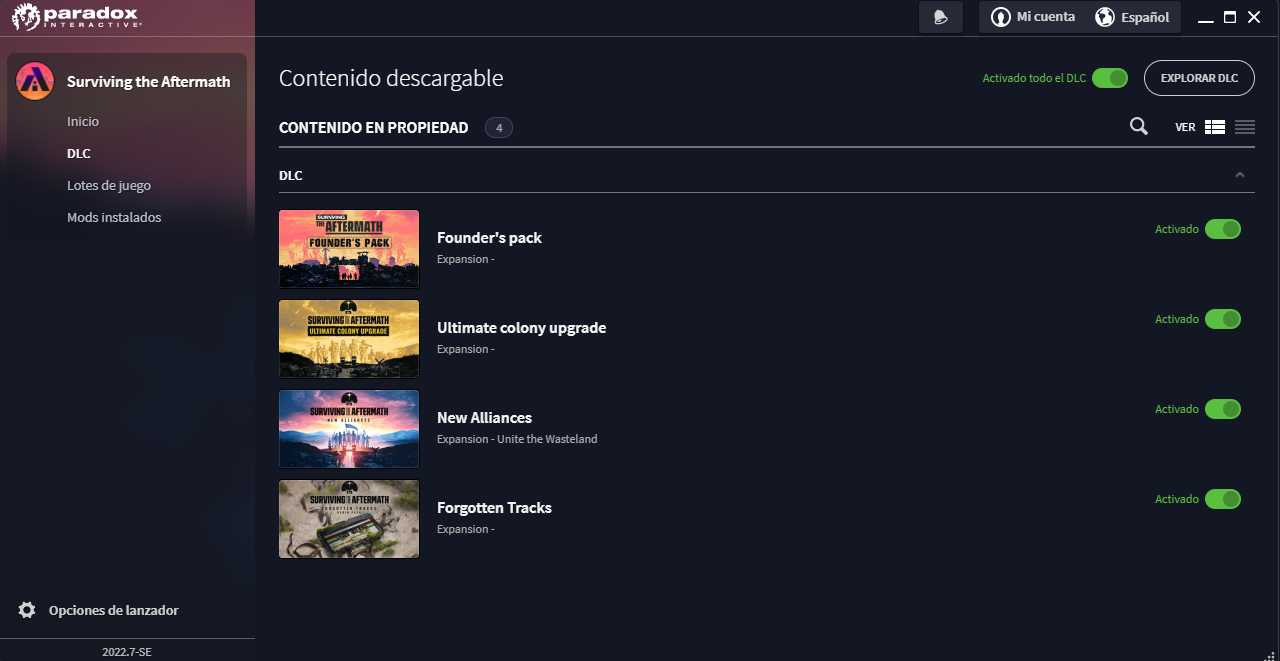Screen dimensions: 1280x661
Task: Open the notifications bell icon
Action: click(940, 16)
